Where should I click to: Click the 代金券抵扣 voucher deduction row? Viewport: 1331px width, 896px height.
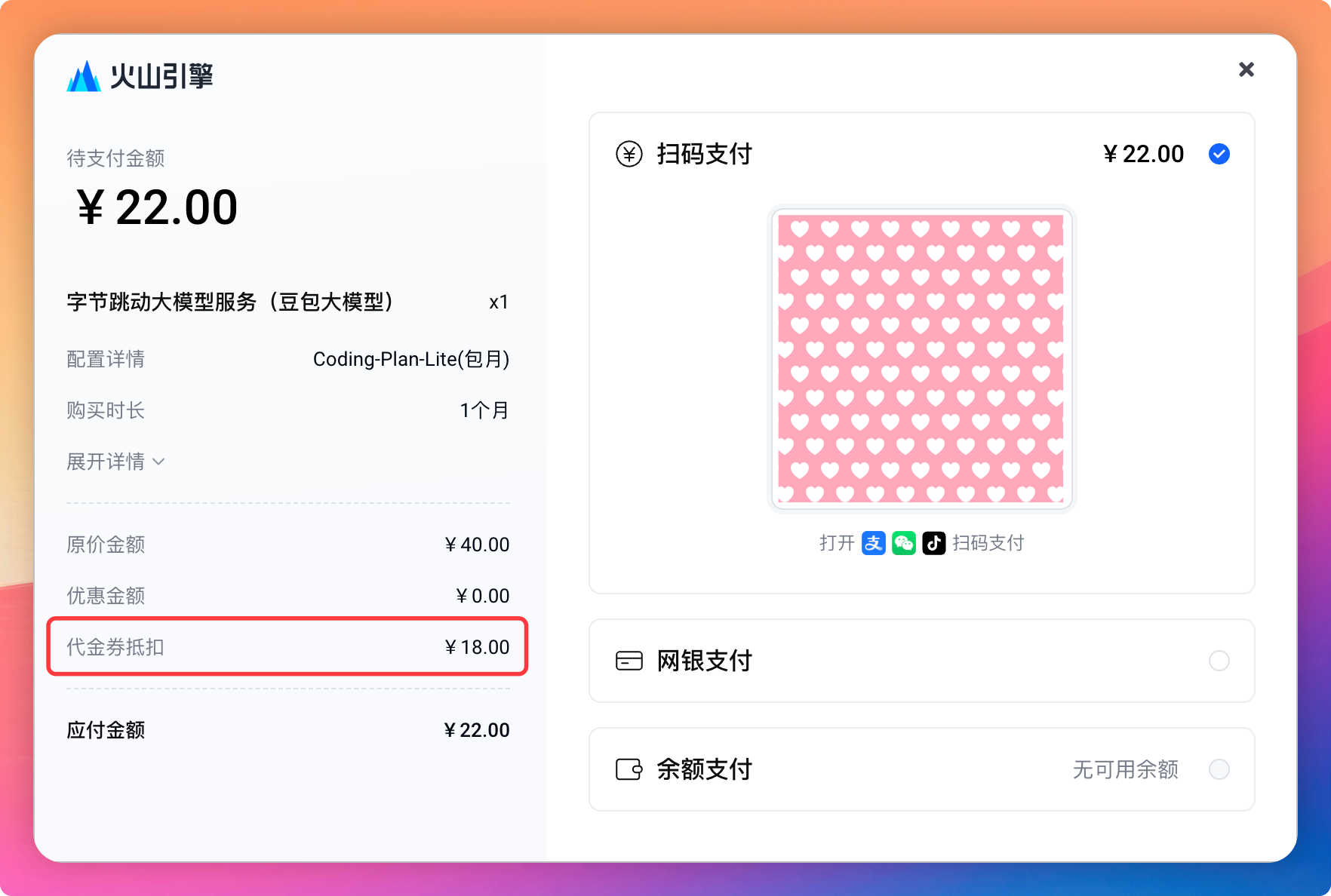pos(287,647)
